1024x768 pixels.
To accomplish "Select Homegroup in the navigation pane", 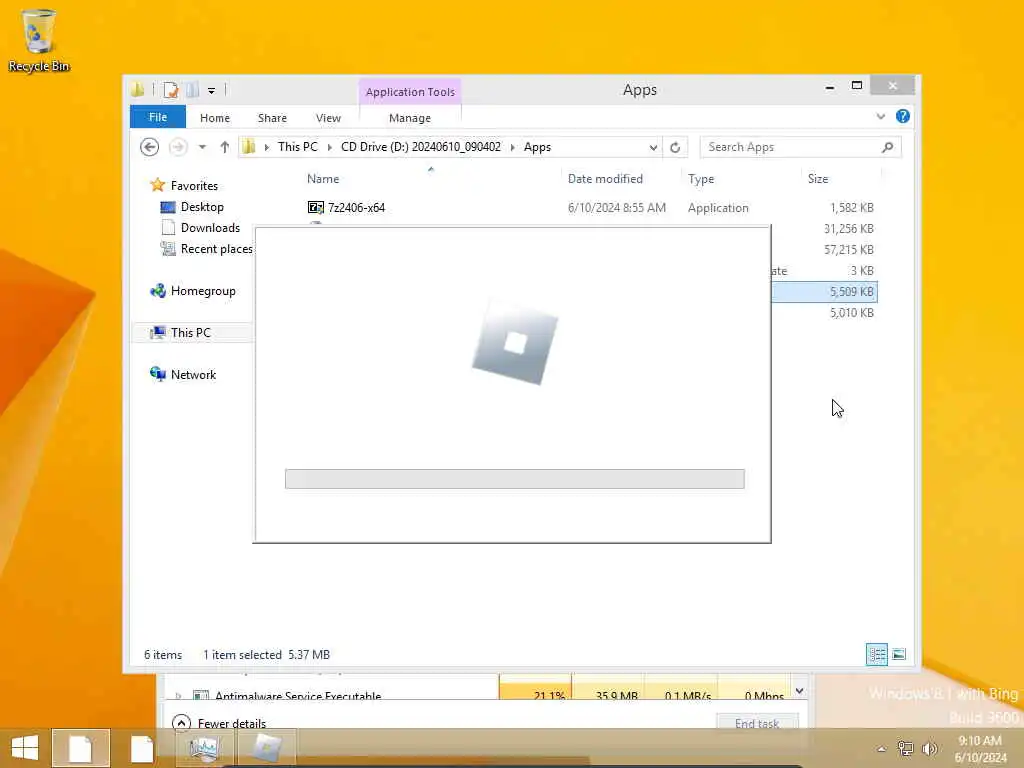I will [203, 291].
